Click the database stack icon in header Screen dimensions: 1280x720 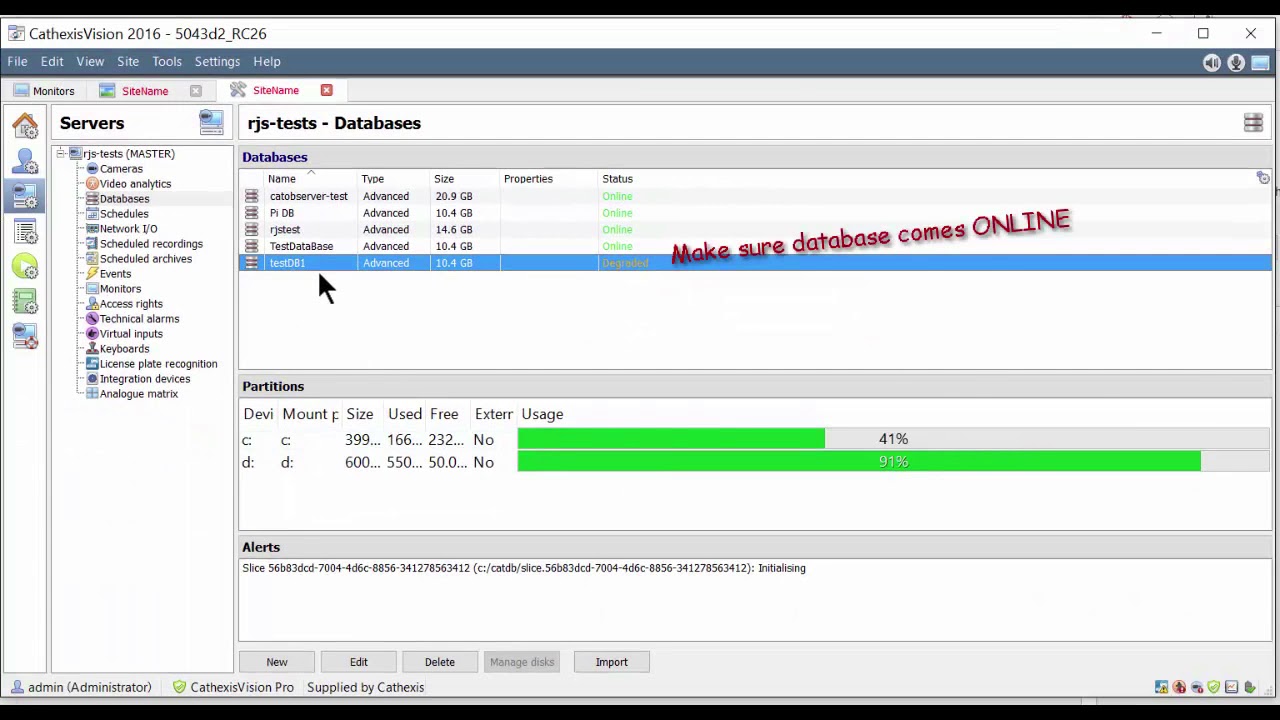coord(1253,123)
